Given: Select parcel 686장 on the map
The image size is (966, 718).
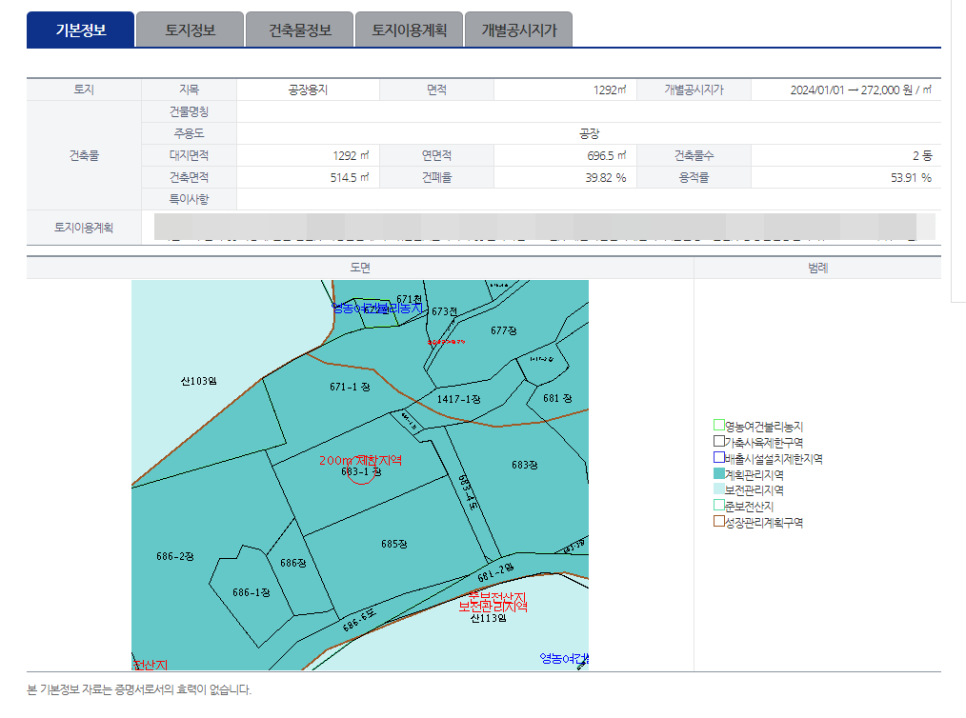Looking at the screenshot, I should coord(293,563).
